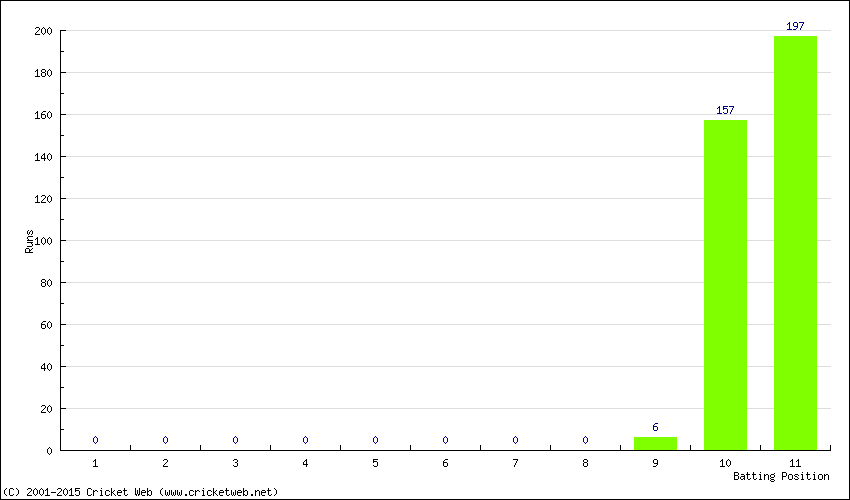Click x-axis label 7

515,463
